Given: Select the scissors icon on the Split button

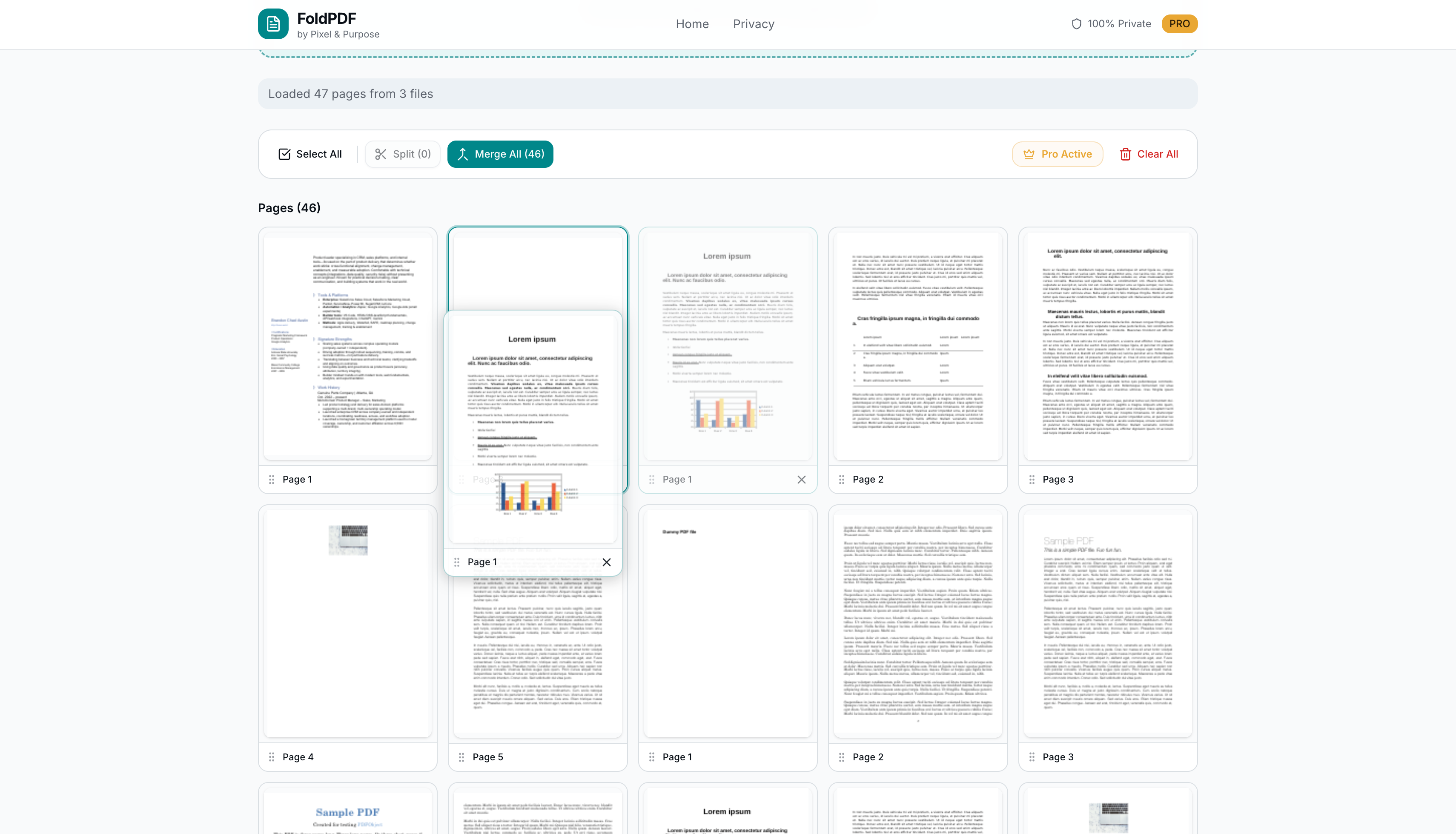Looking at the screenshot, I should coord(381,153).
